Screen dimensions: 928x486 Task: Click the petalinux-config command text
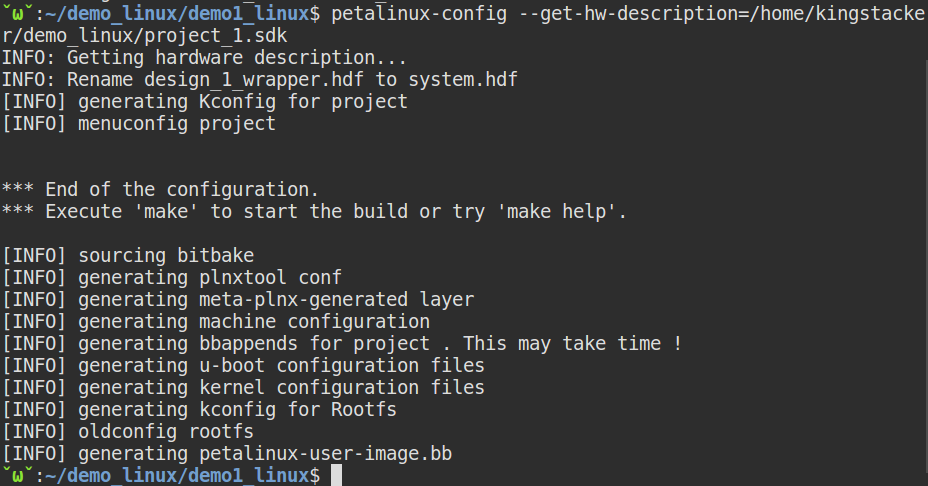point(419,13)
